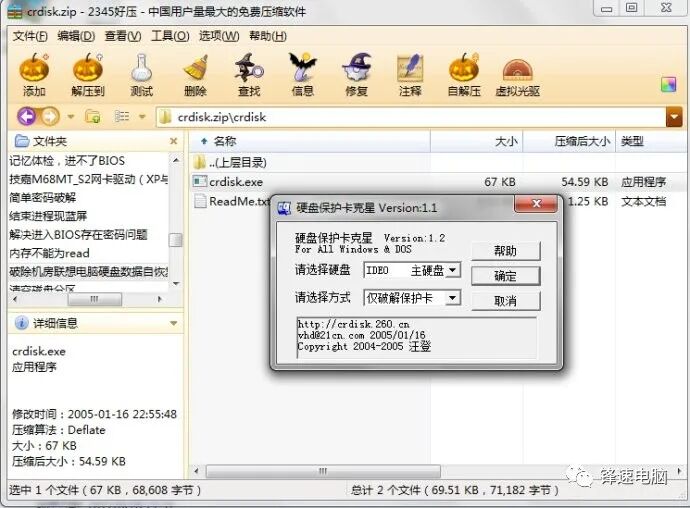Viewport: 690px width, 508px height.
Task: Click 54.59 KB cell of crdisk.exe
Action: pos(584,182)
